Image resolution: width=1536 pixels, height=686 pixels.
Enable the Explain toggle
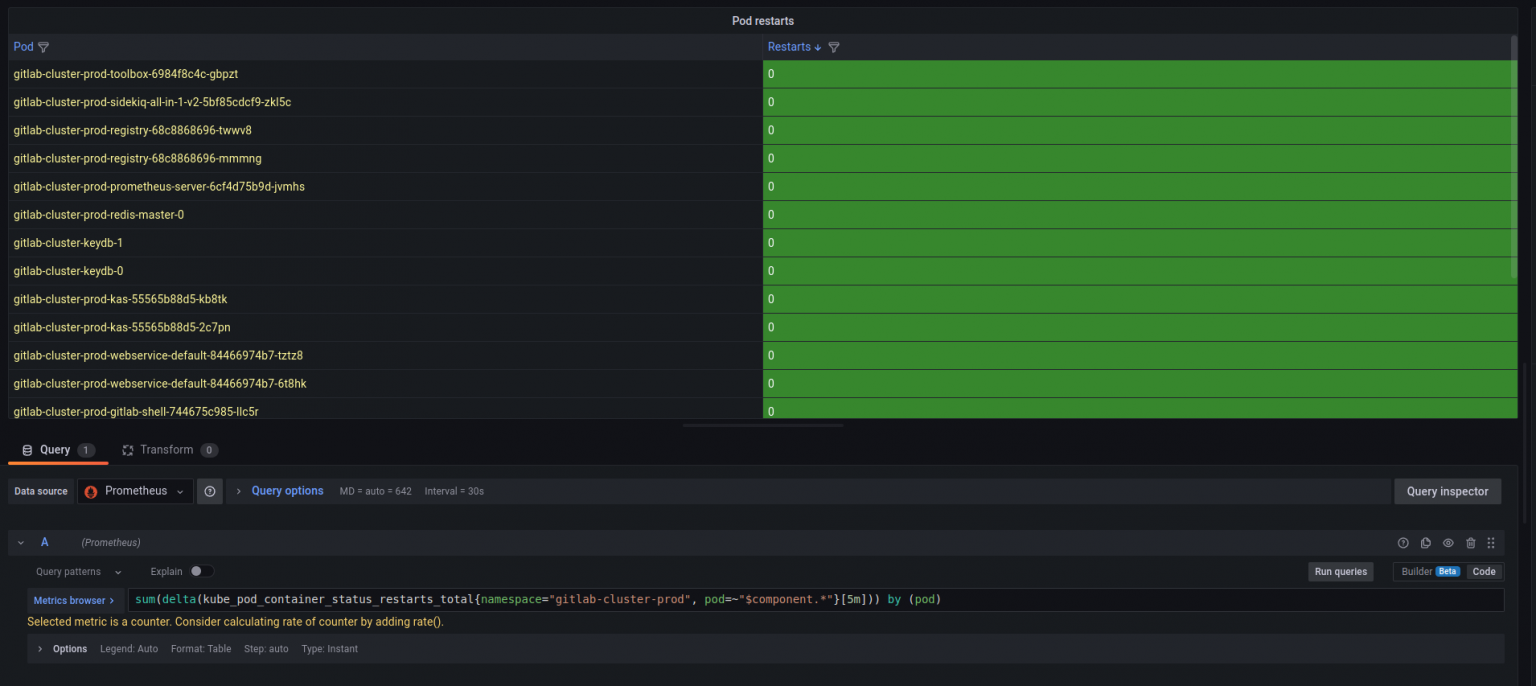click(199, 571)
